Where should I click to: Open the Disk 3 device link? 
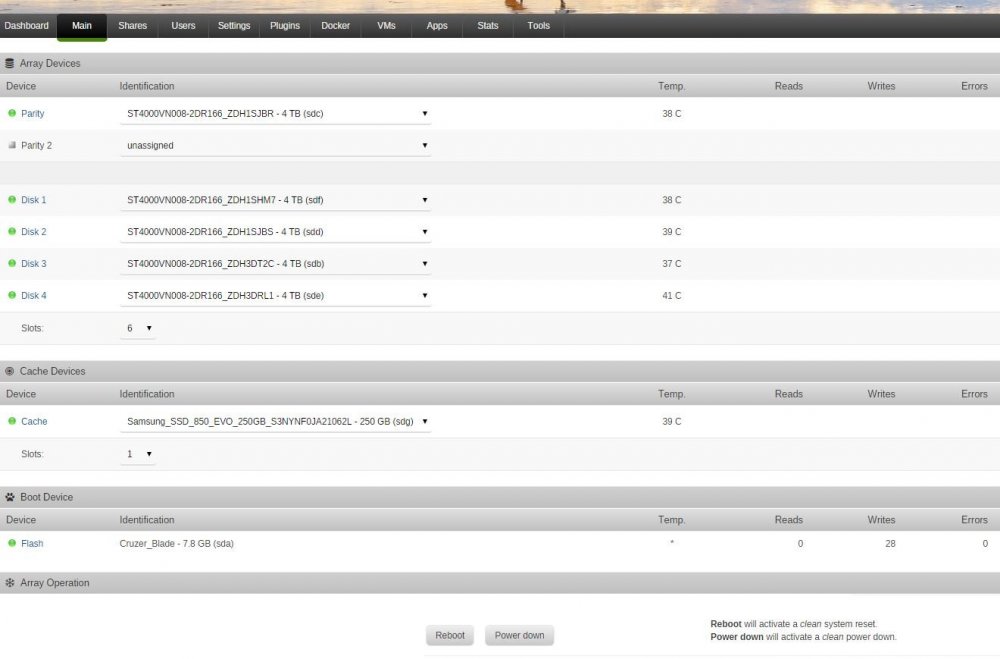34,263
